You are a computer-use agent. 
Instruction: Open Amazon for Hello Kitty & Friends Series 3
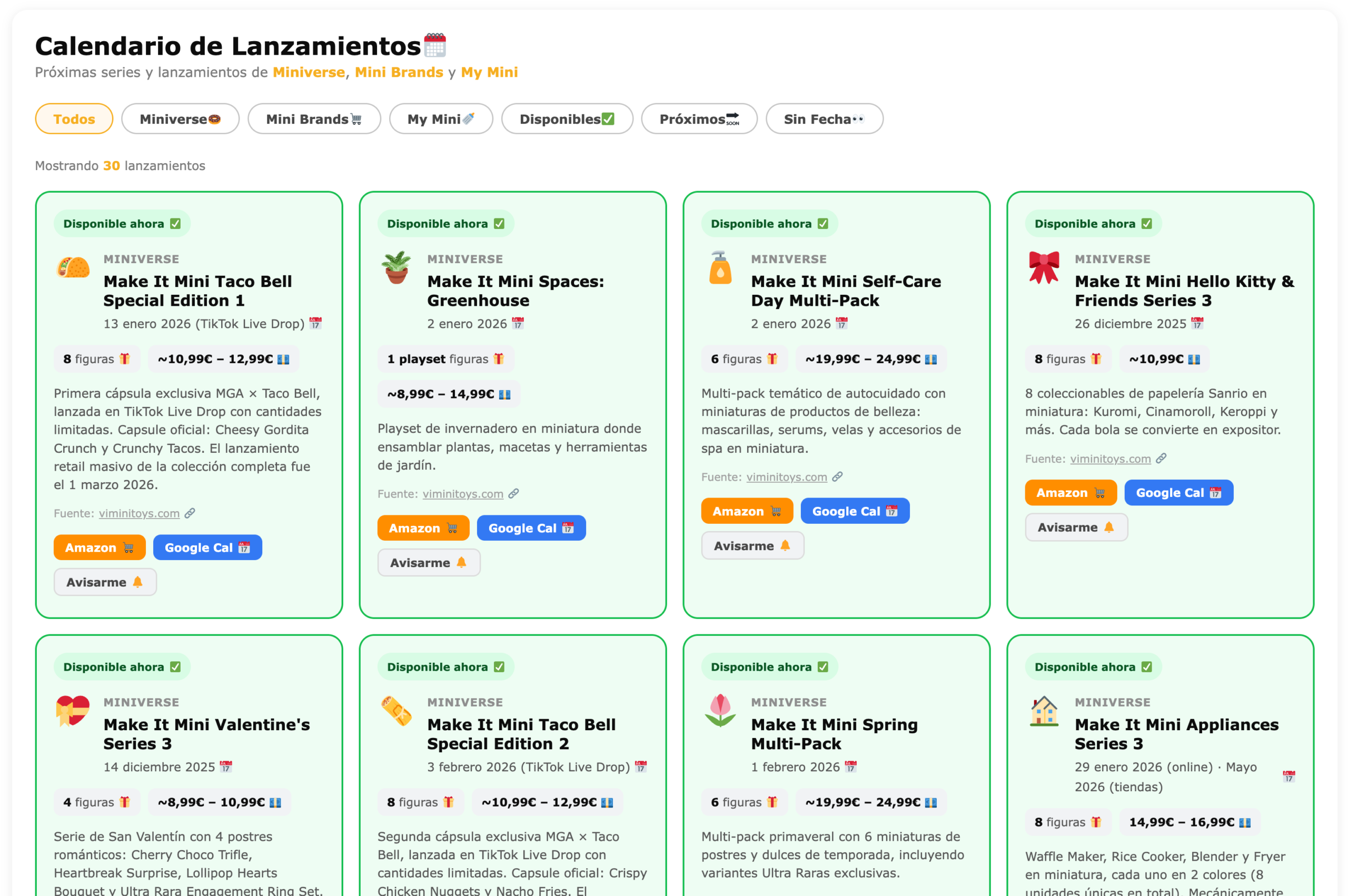1071,493
